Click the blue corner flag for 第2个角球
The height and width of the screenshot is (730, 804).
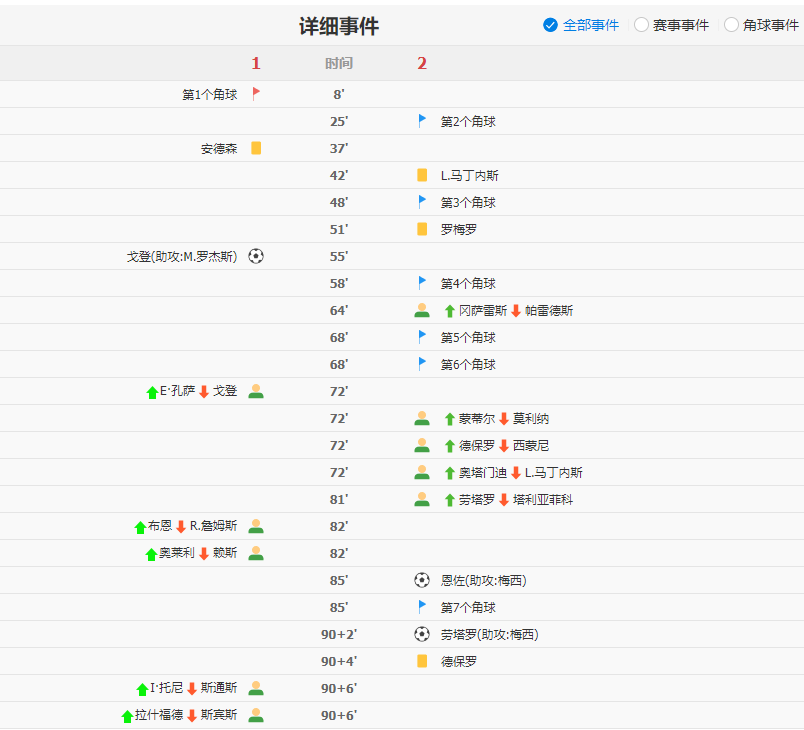422,121
